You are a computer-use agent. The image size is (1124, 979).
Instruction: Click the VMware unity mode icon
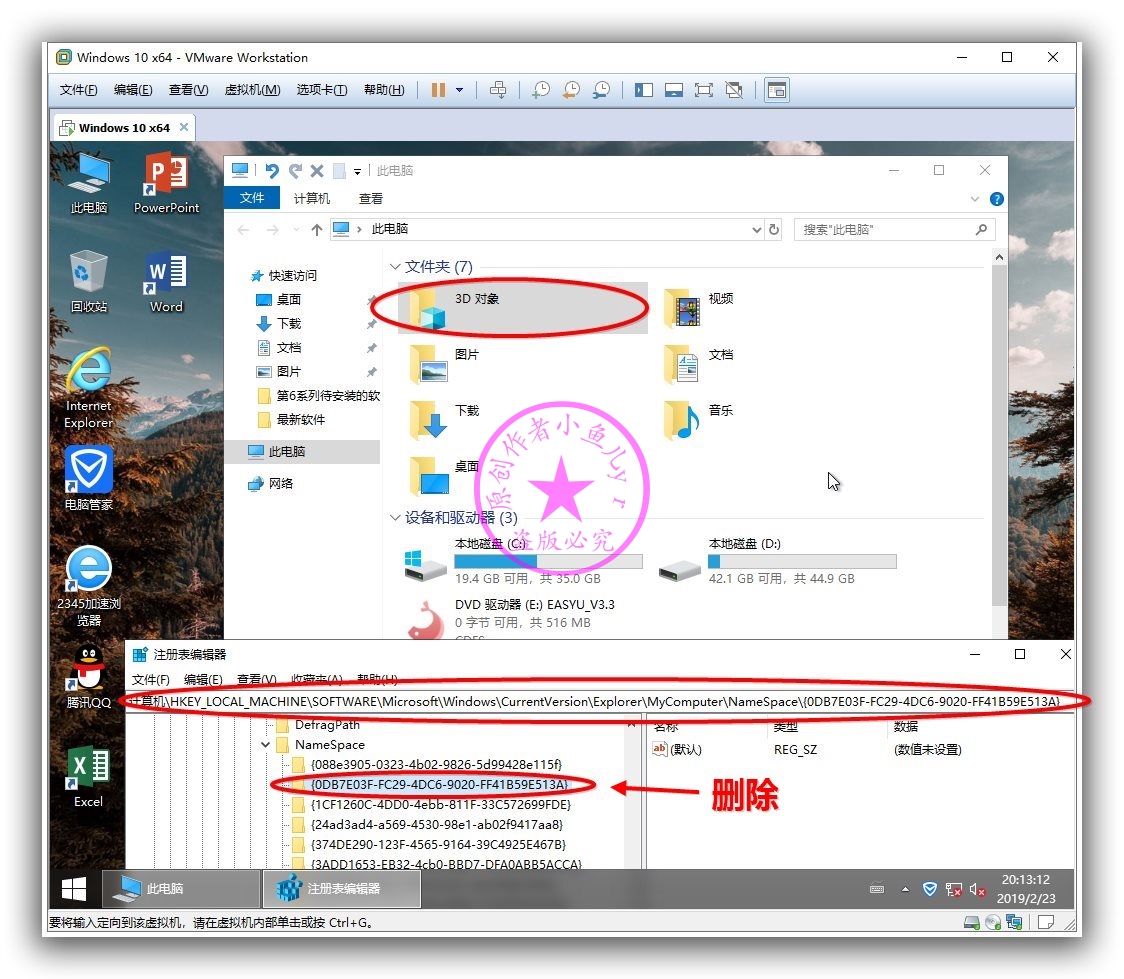click(x=734, y=90)
